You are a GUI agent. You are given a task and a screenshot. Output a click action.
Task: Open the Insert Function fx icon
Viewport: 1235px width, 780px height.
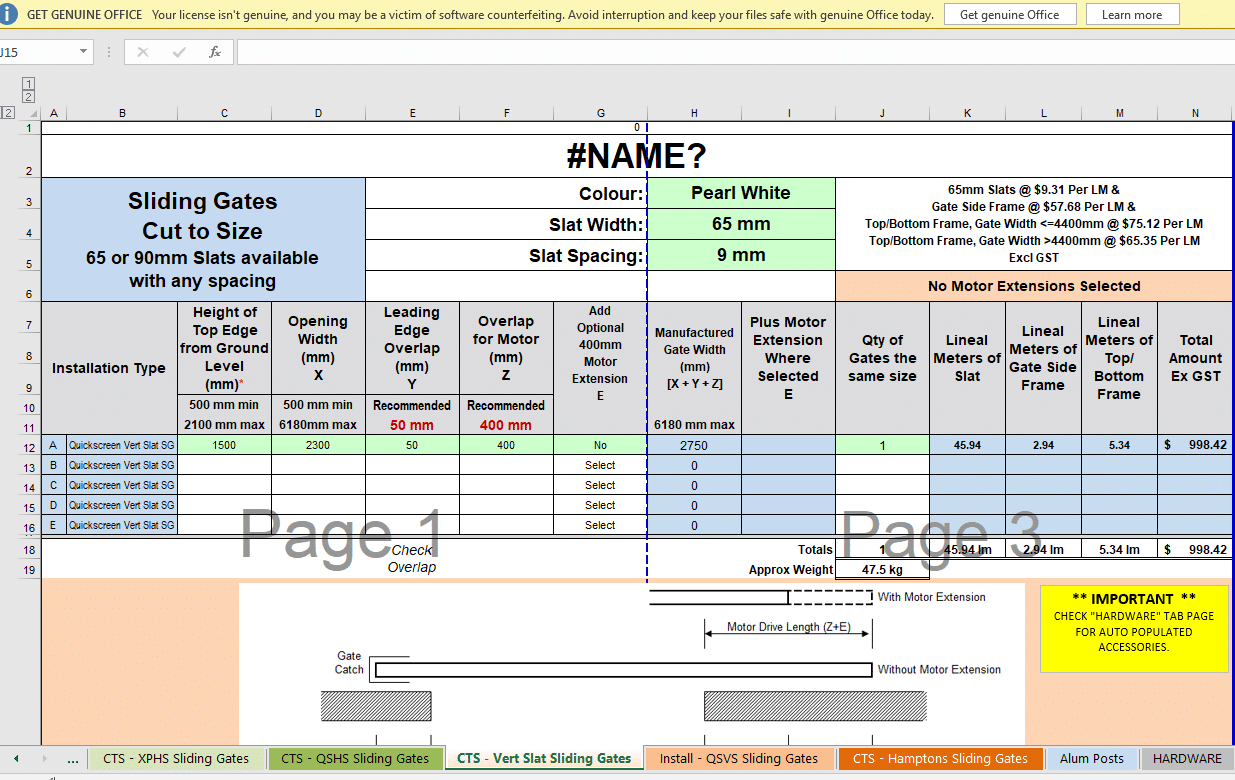pos(214,52)
